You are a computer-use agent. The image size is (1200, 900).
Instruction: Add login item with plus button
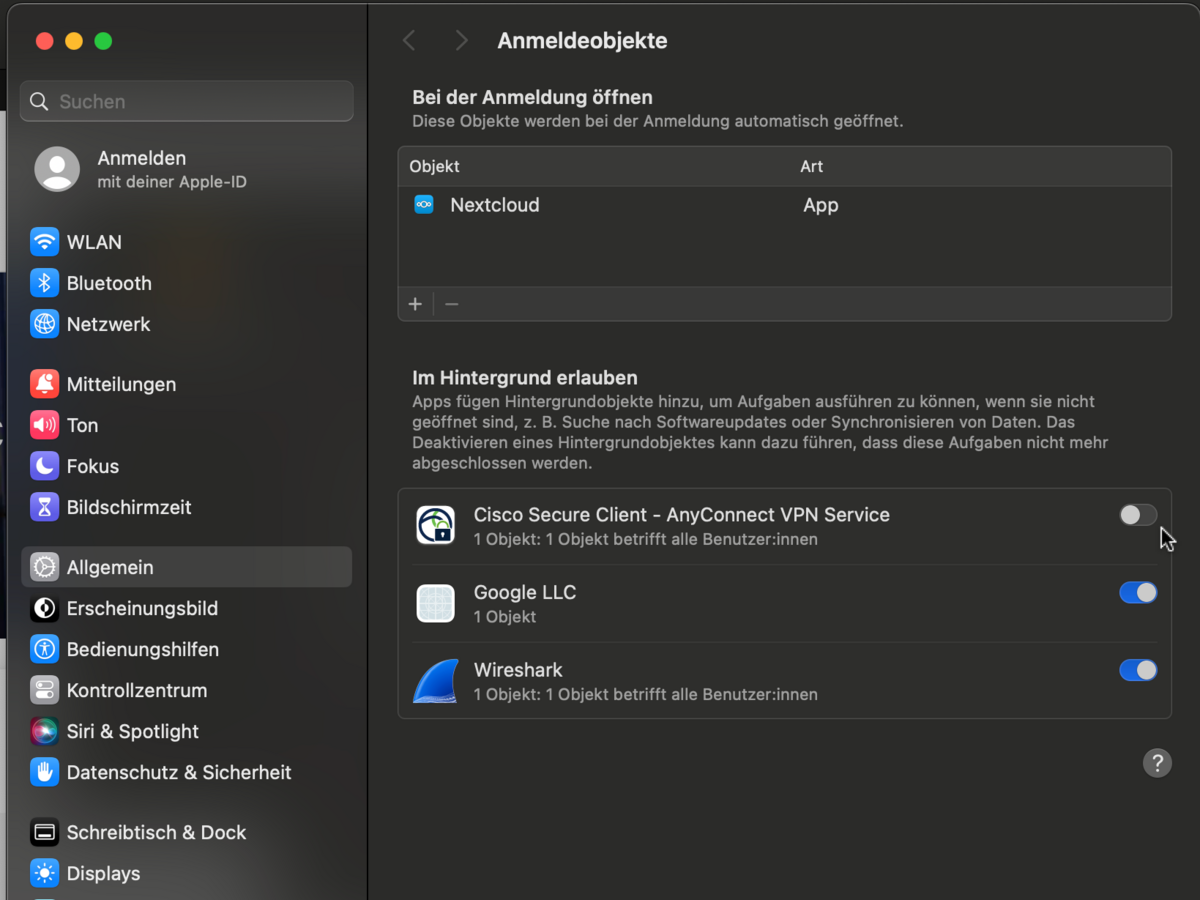click(x=415, y=304)
